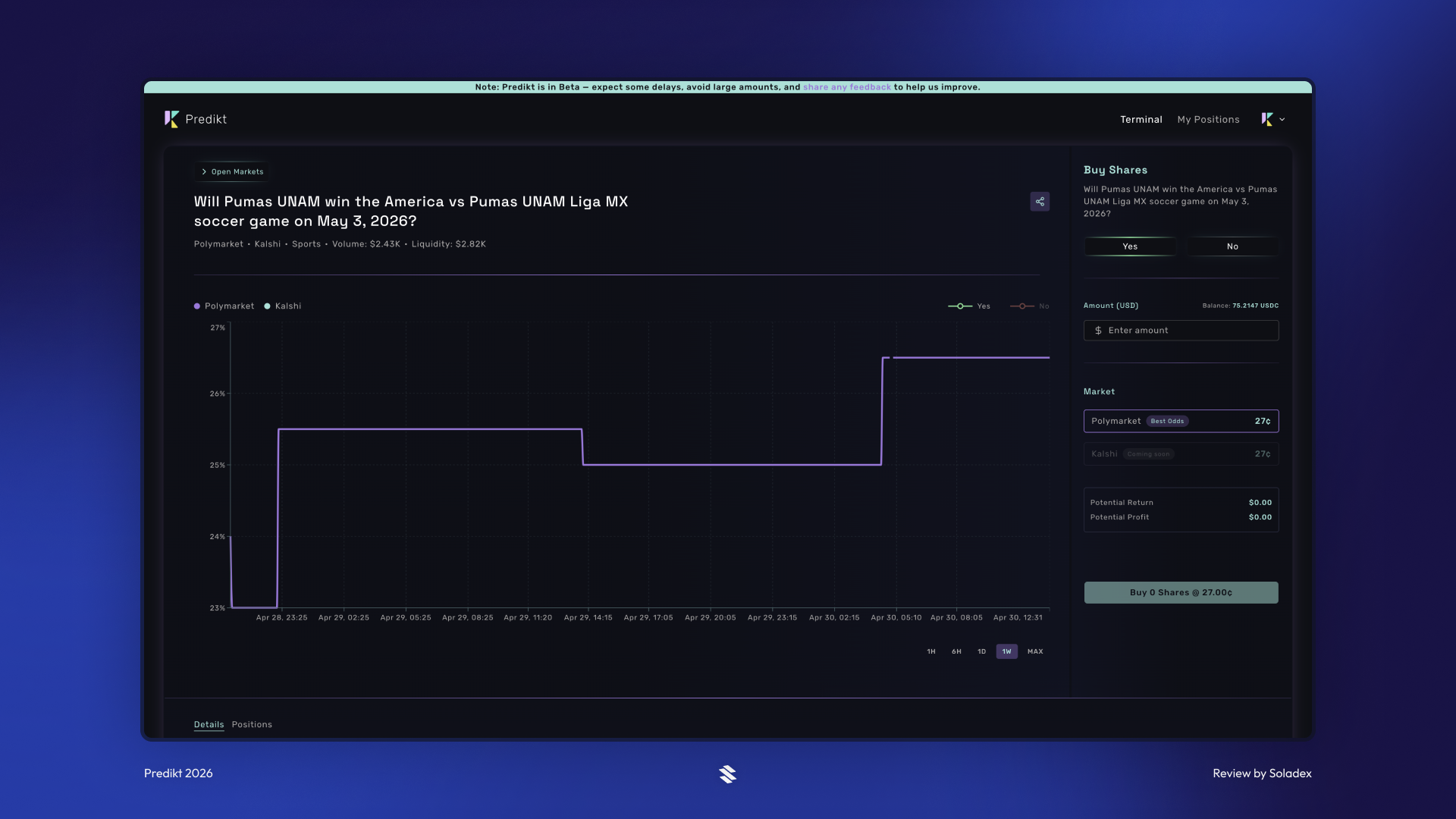1456x819 pixels.
Task: Click the dollar sign icon in amount field
Action: 1098,331
